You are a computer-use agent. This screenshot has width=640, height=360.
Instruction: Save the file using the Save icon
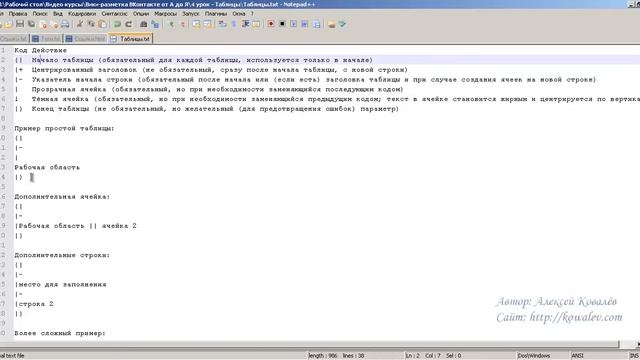[20, 24]
